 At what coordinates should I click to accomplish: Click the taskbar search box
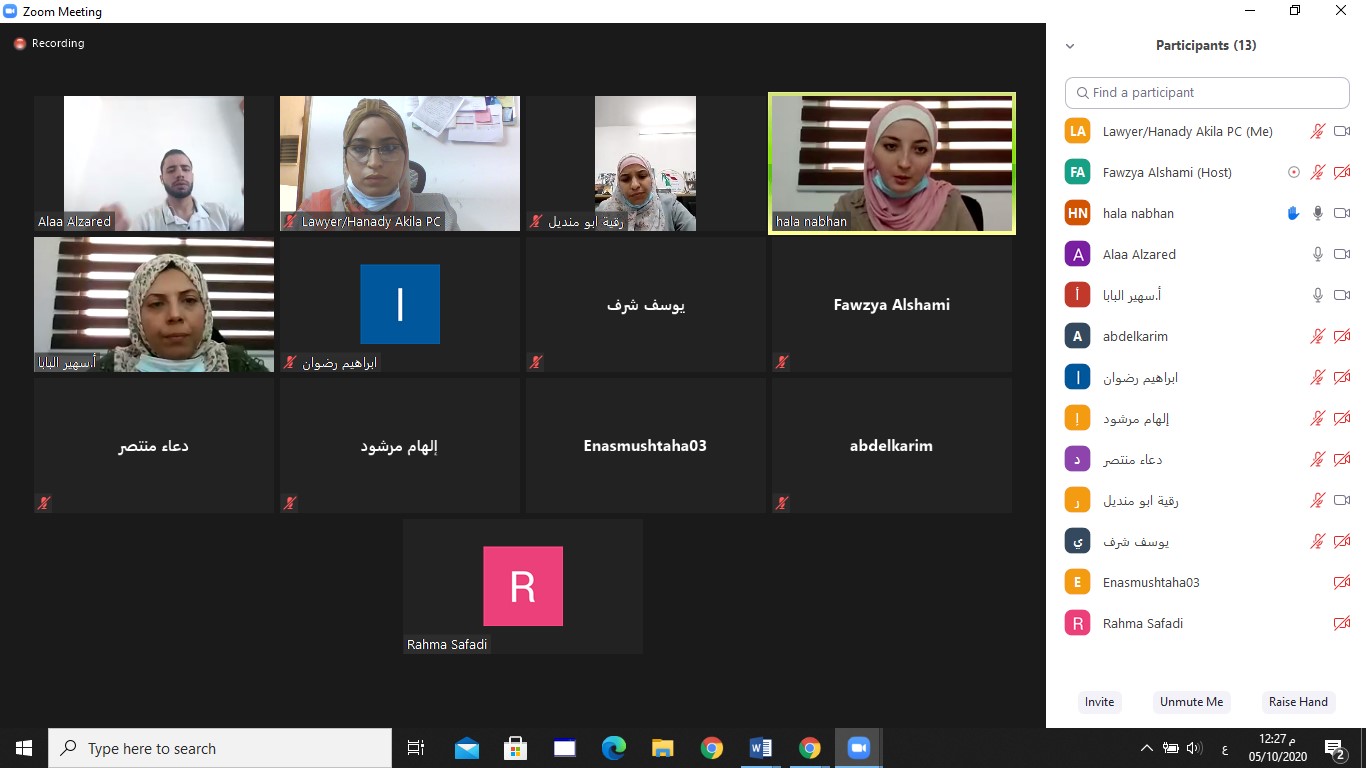(220, 748)
